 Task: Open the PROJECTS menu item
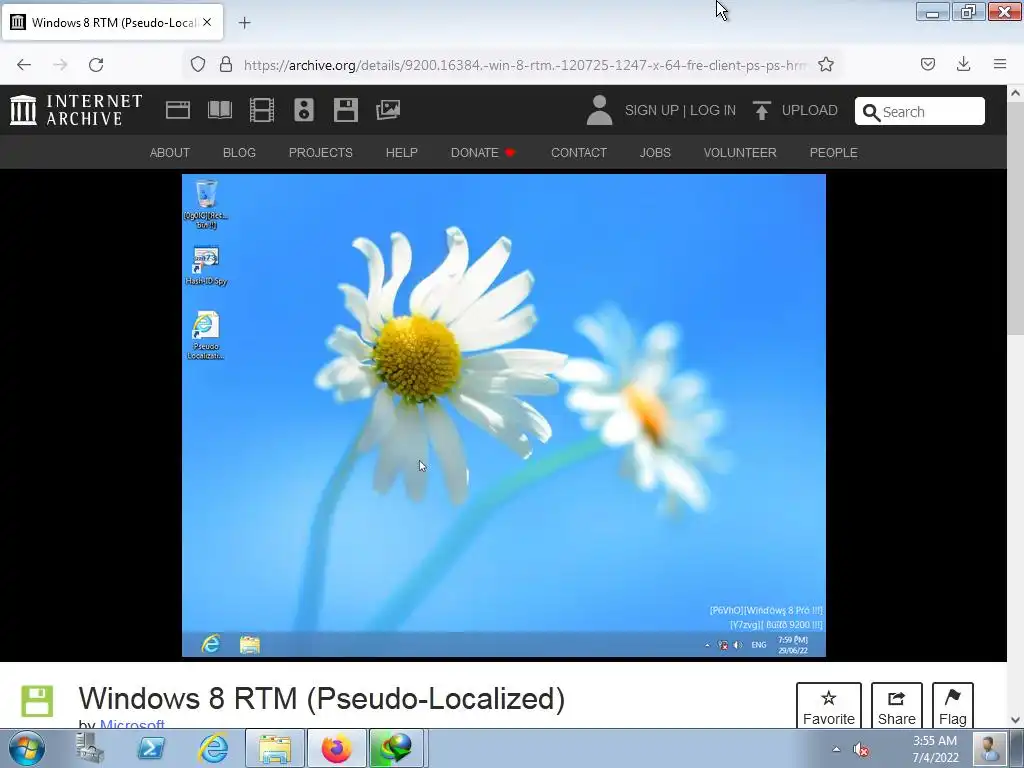point(321,153)
